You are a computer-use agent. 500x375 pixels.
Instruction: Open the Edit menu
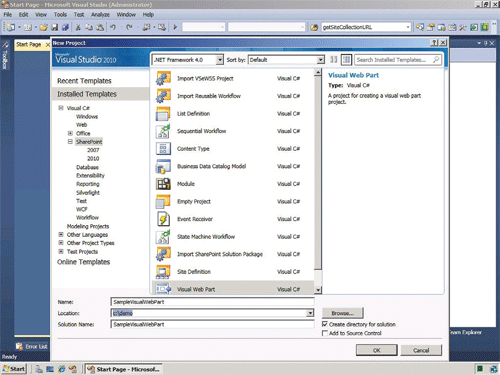coord(23,15)
